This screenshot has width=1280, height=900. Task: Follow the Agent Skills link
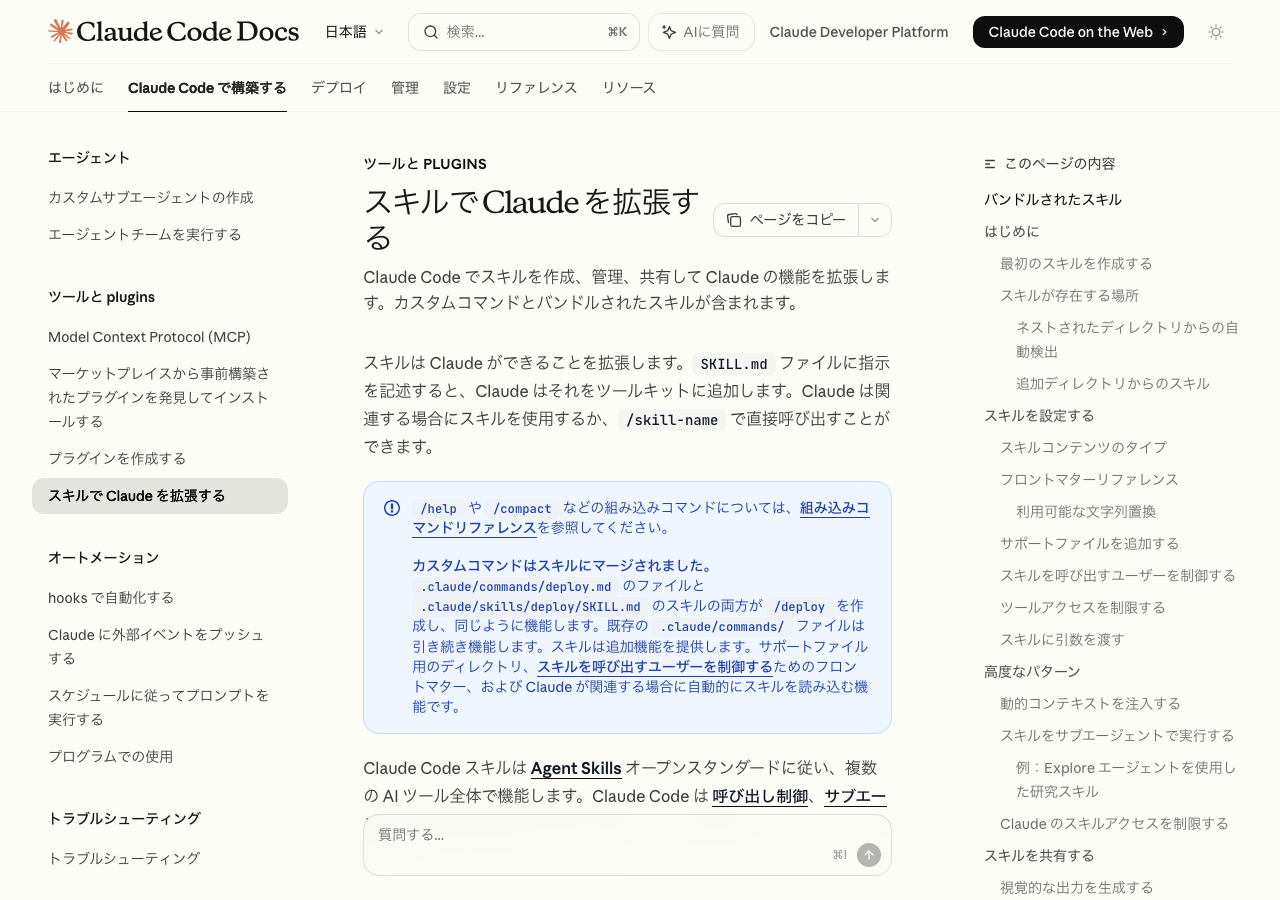pos(576,768)
